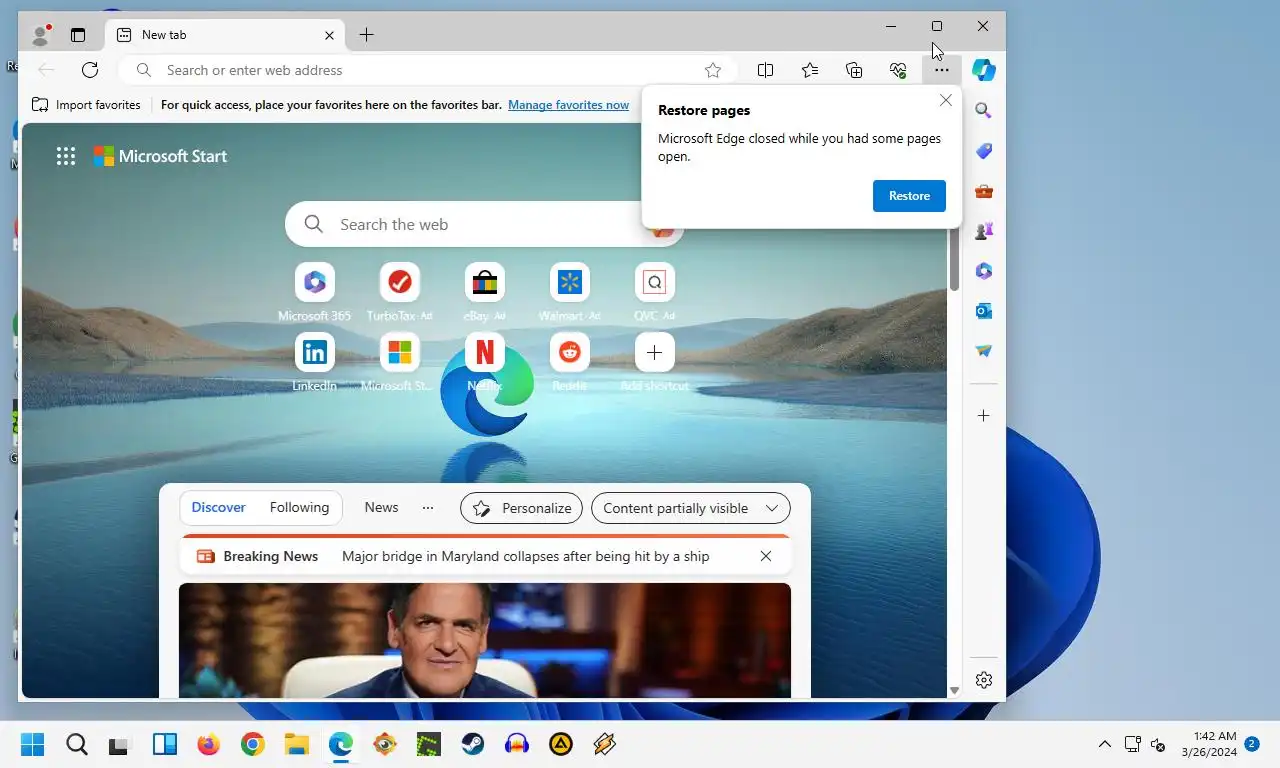The image size is (1280, 768).
Task: Switch to the Discover feed tab
Action: point(219,508)
